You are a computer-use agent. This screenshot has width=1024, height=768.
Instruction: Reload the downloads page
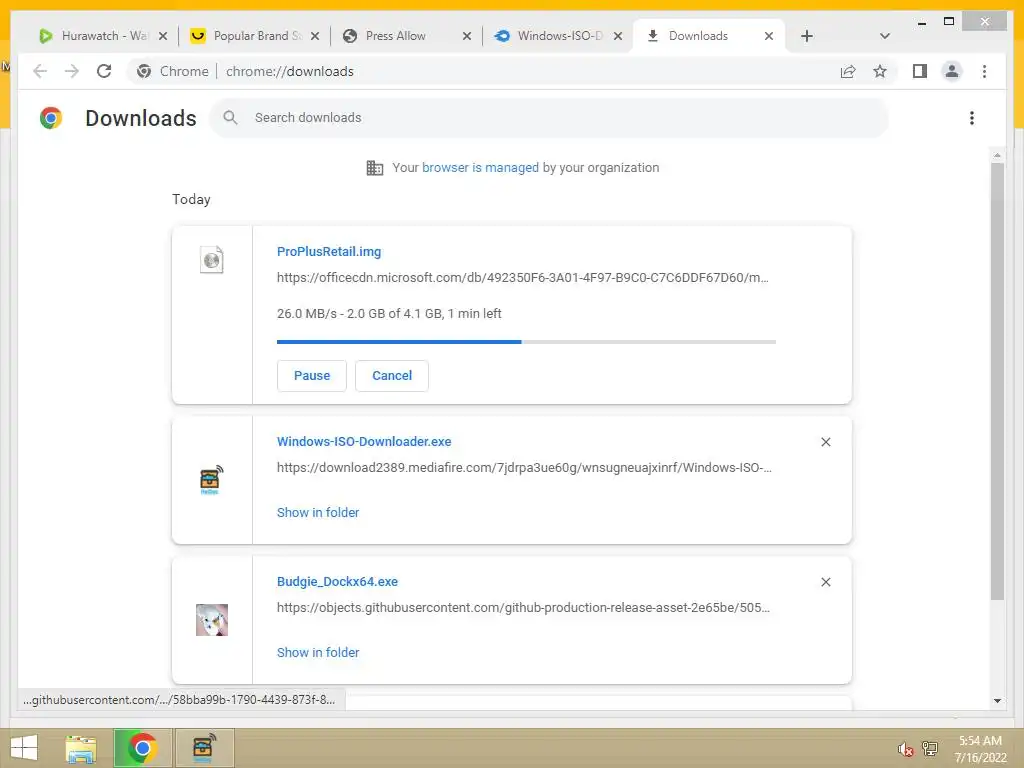(x=104, y=71)
